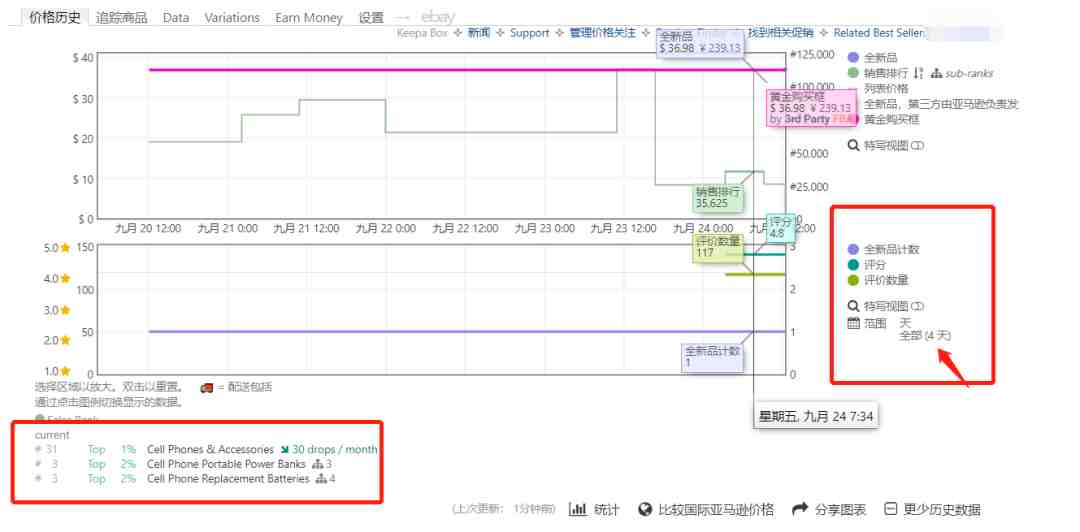Viewport: 1080px width, 532px height.
Task: Click the 分享图表 share arrow icon
Action: (799, 510)
